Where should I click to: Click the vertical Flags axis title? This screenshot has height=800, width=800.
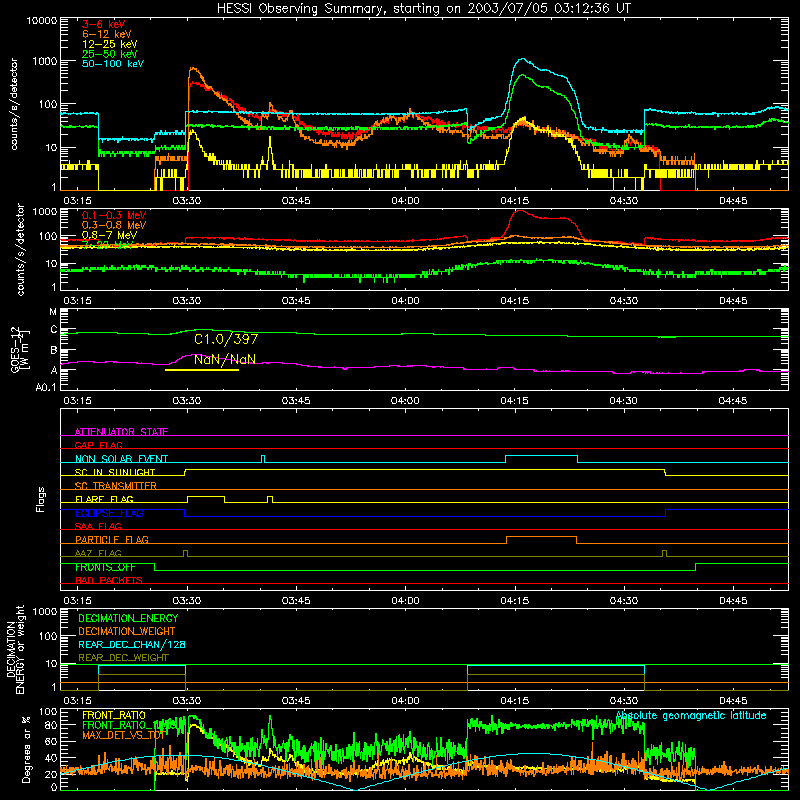point(41,499)
